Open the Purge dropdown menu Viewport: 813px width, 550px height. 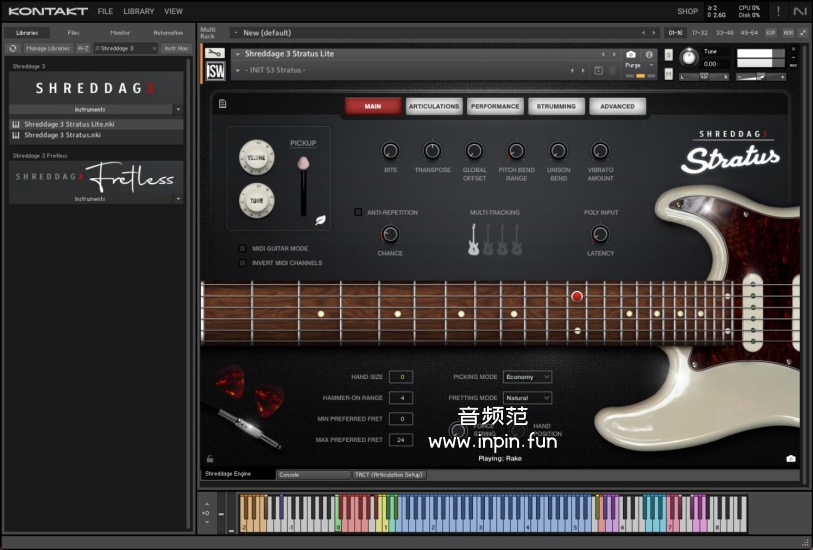pyautogui.click(x=639, y=65)
